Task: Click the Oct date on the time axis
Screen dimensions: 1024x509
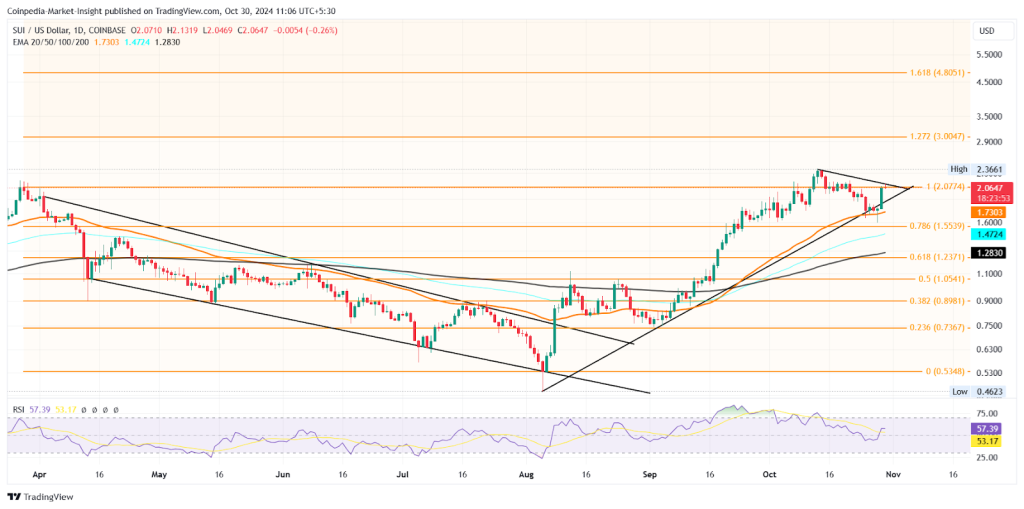Action: (770, 476)
